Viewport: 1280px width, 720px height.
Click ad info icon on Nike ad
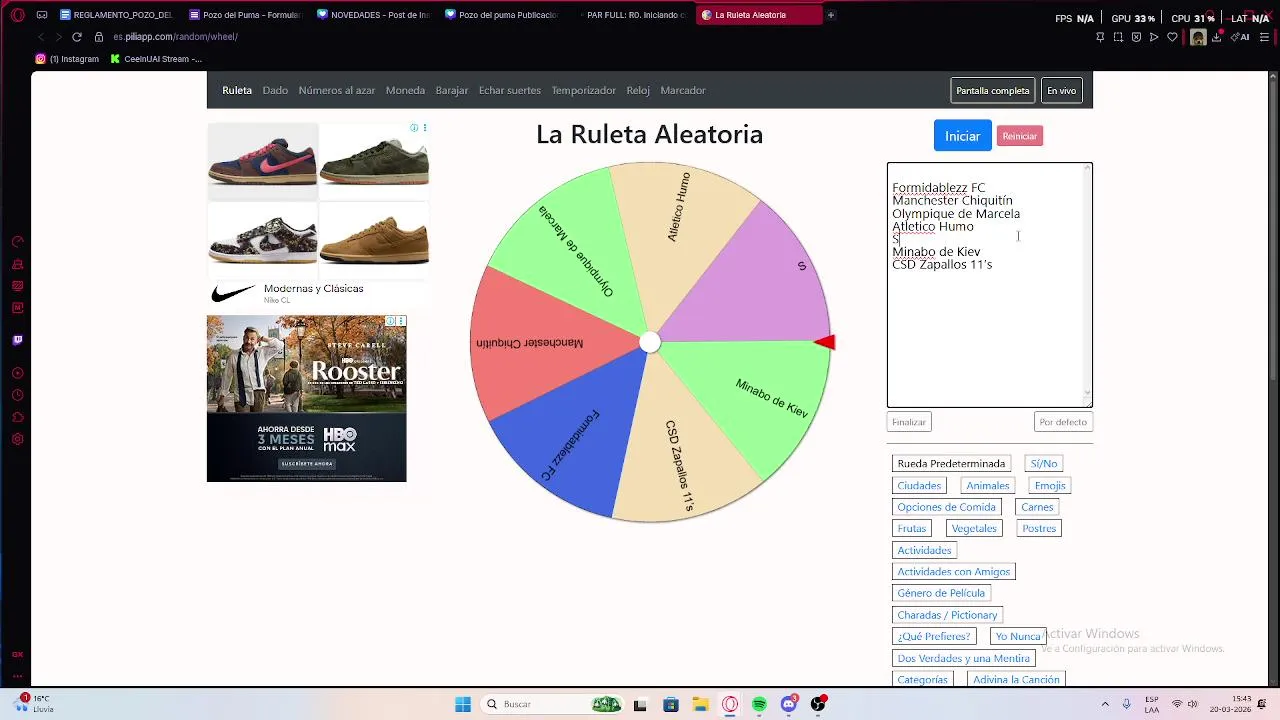(414, 128)
